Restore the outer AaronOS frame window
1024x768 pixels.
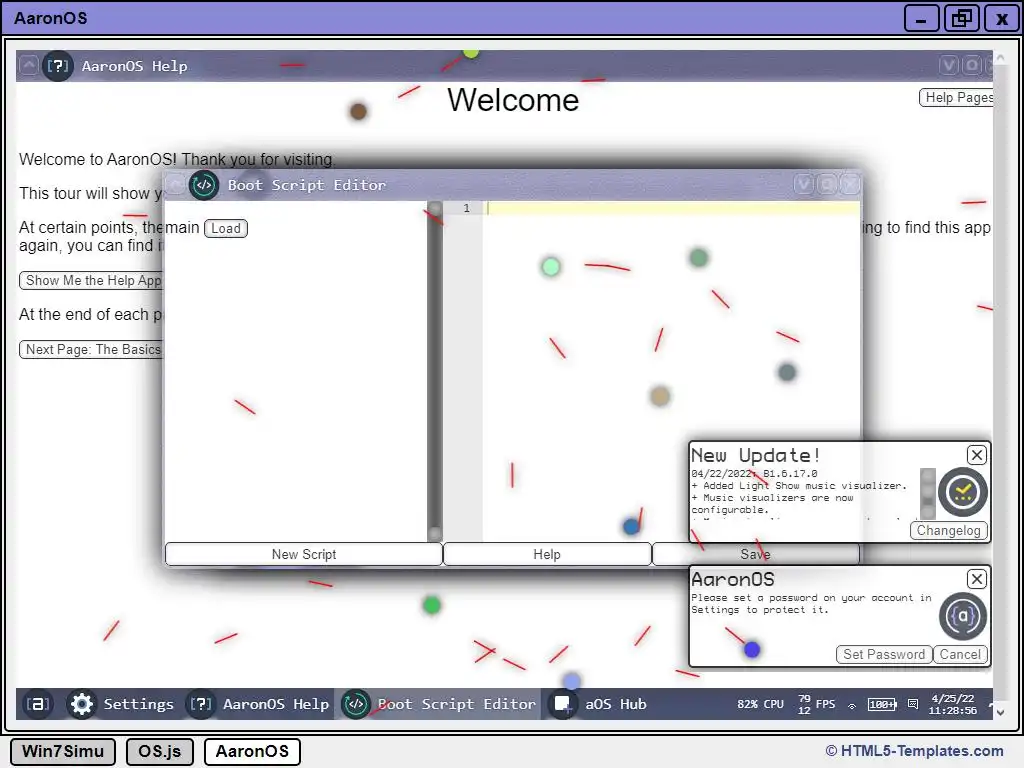click(962, 18)
